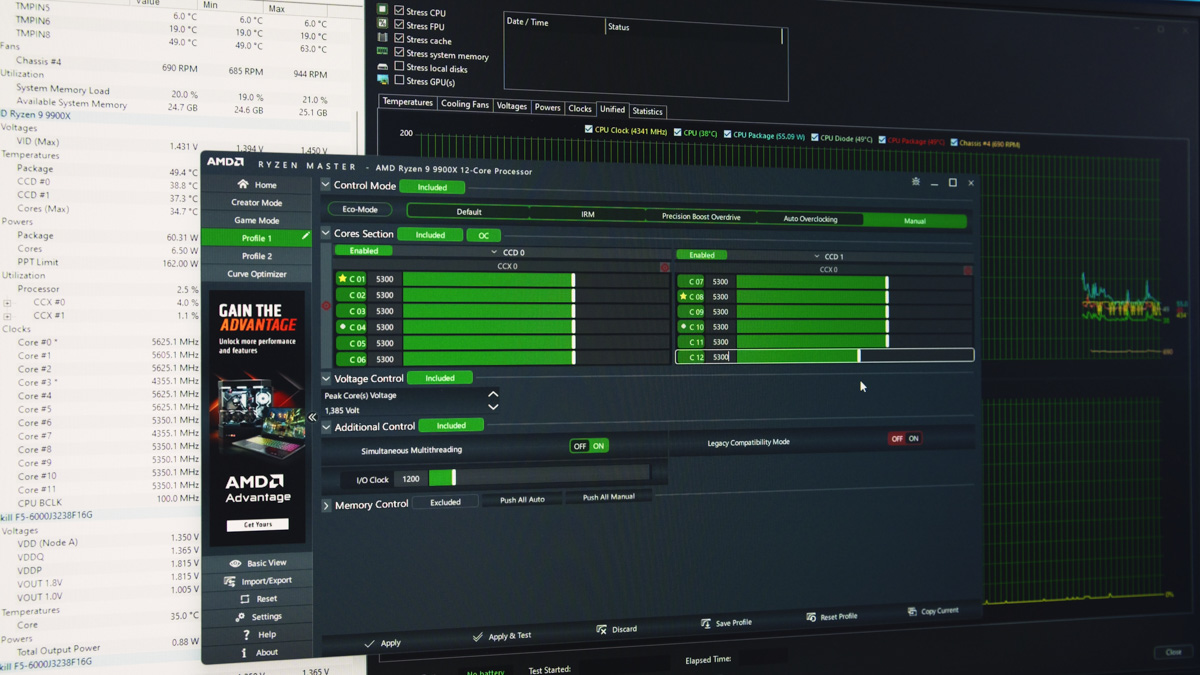This screenshot has width=1200, height=675.
Task: Click the gold star on core C 01
Action: 343,279
